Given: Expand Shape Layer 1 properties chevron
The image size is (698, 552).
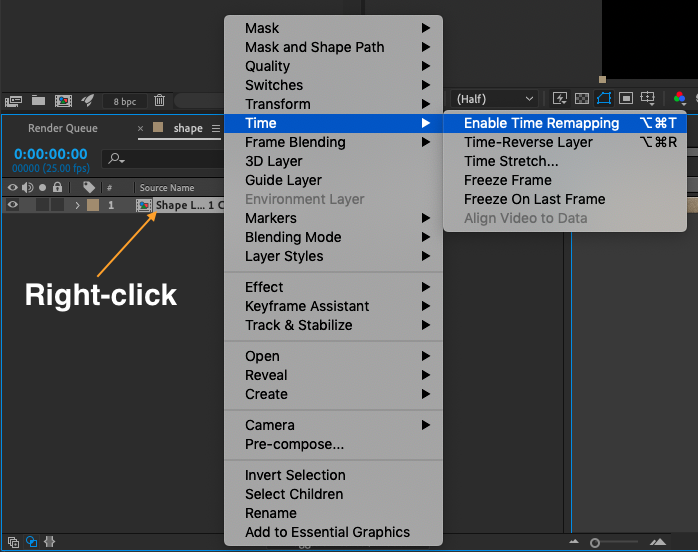Looking at the screenshot, I should [77, 205].
